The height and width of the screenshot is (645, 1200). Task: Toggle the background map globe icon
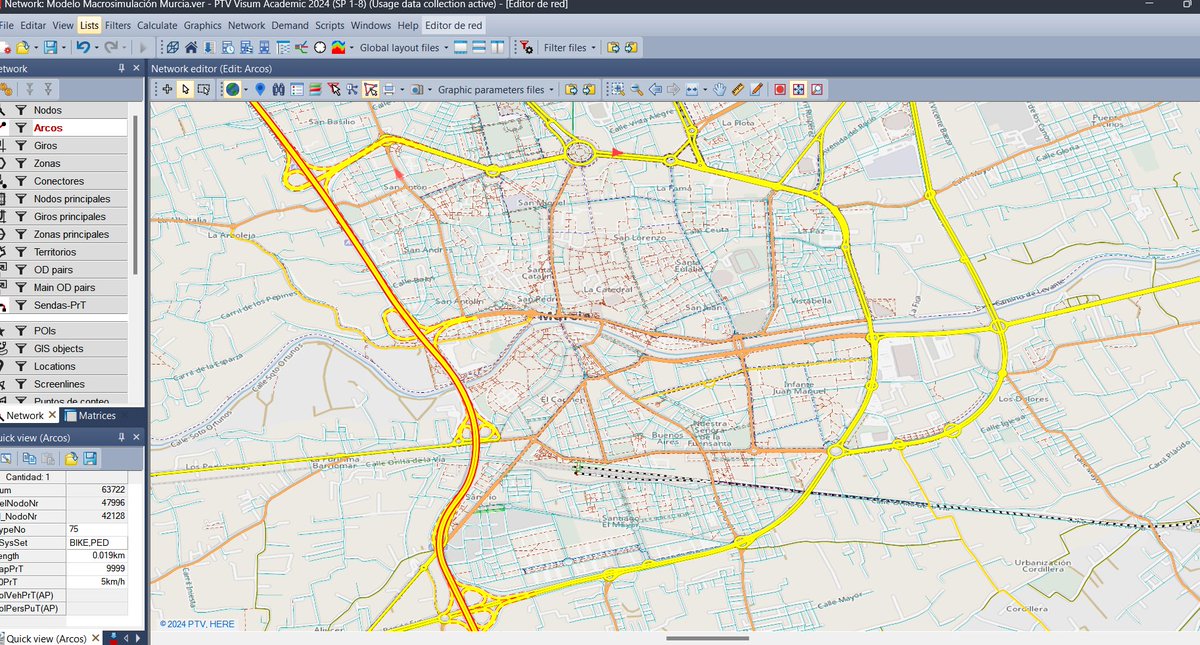[x=232, y=89]
